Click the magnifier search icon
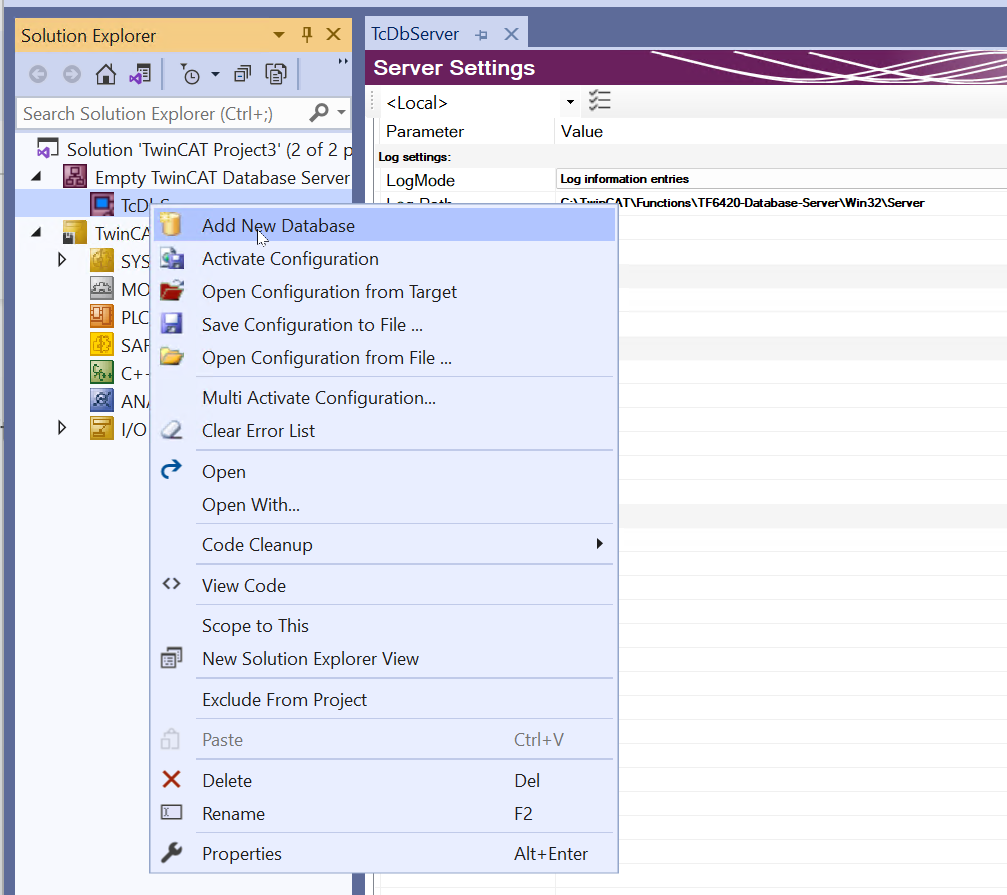This screenshot has width=1007, height=895. point(319,113)
